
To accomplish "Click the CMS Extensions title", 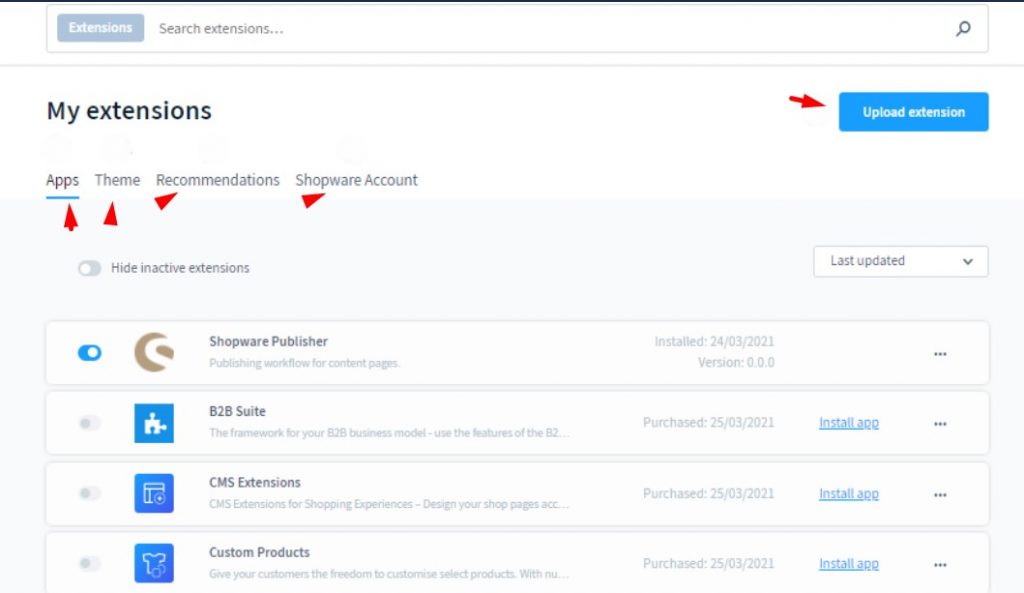I will pyautogui.click(x=255, y=483).
